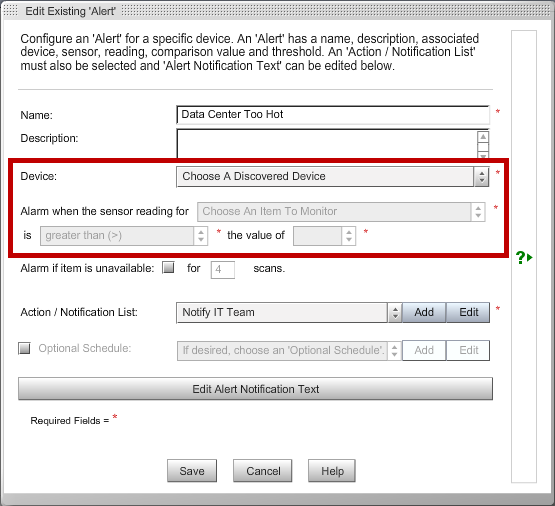This screenshot has height=506, width=555.
Task: Open the green question mark help icon
Action: (523, 258)
